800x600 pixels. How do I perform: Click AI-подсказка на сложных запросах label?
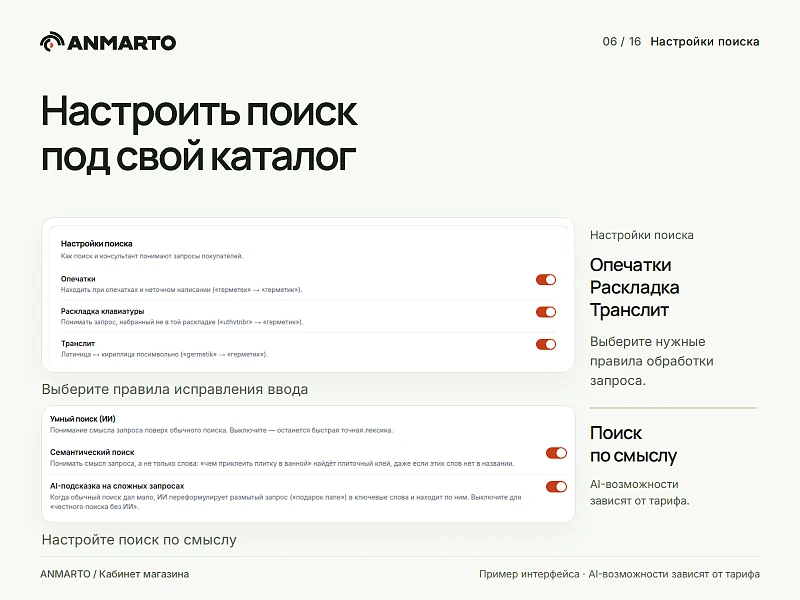pos(117,486)
